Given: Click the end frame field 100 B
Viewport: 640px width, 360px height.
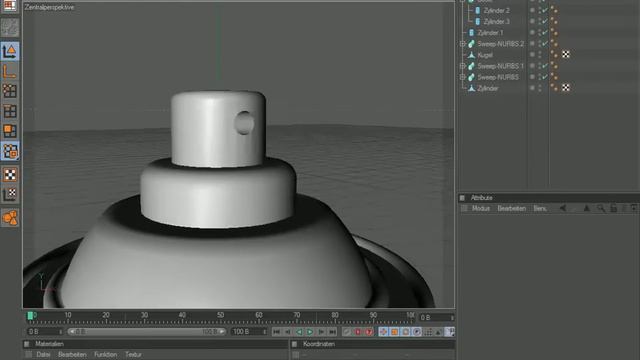Looking at the screenshot, I should point(249,332).
